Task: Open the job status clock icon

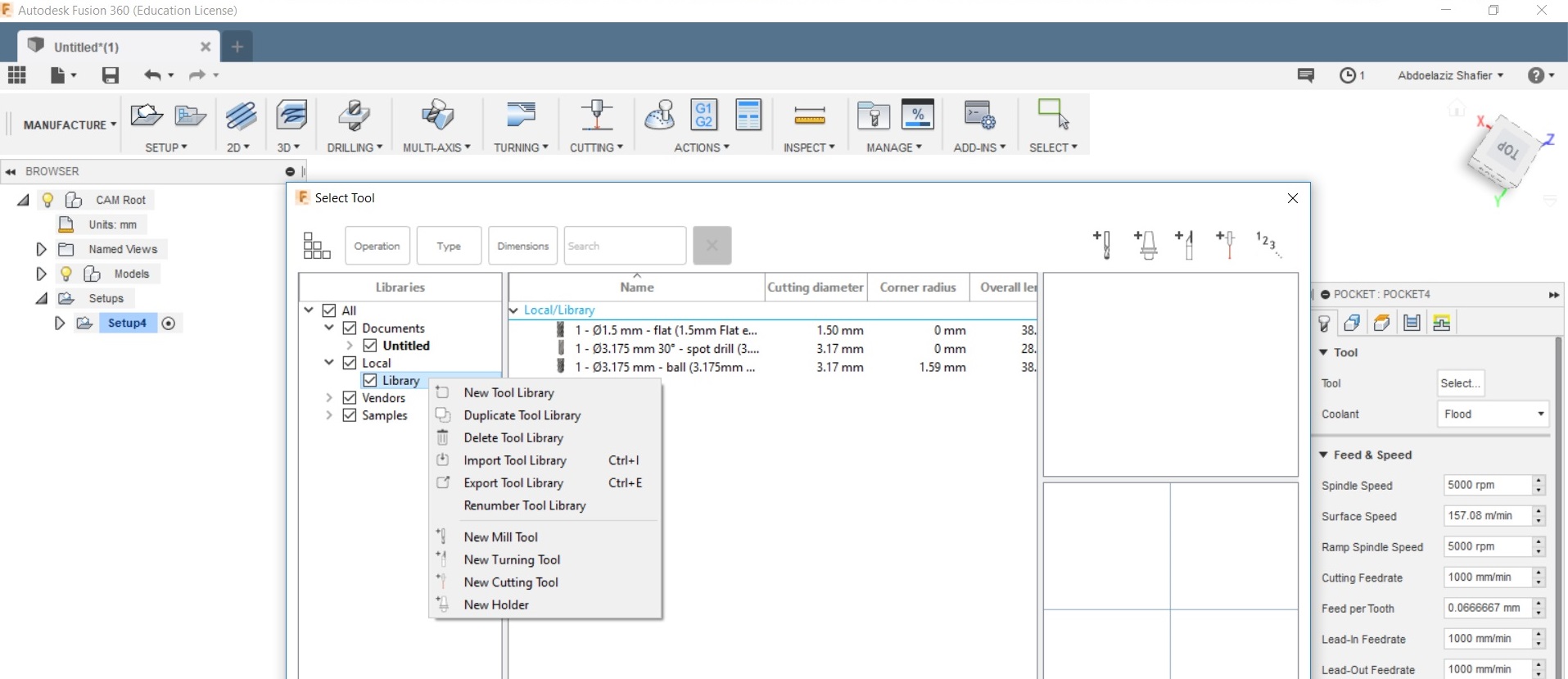Action: 1348,75
